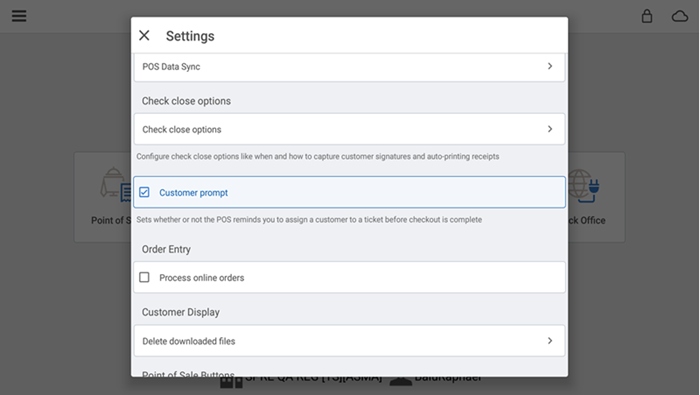The width and height of the screenshot is (700, 395).
Task: Click the Back Office globe icon
Action: point(584,185)
